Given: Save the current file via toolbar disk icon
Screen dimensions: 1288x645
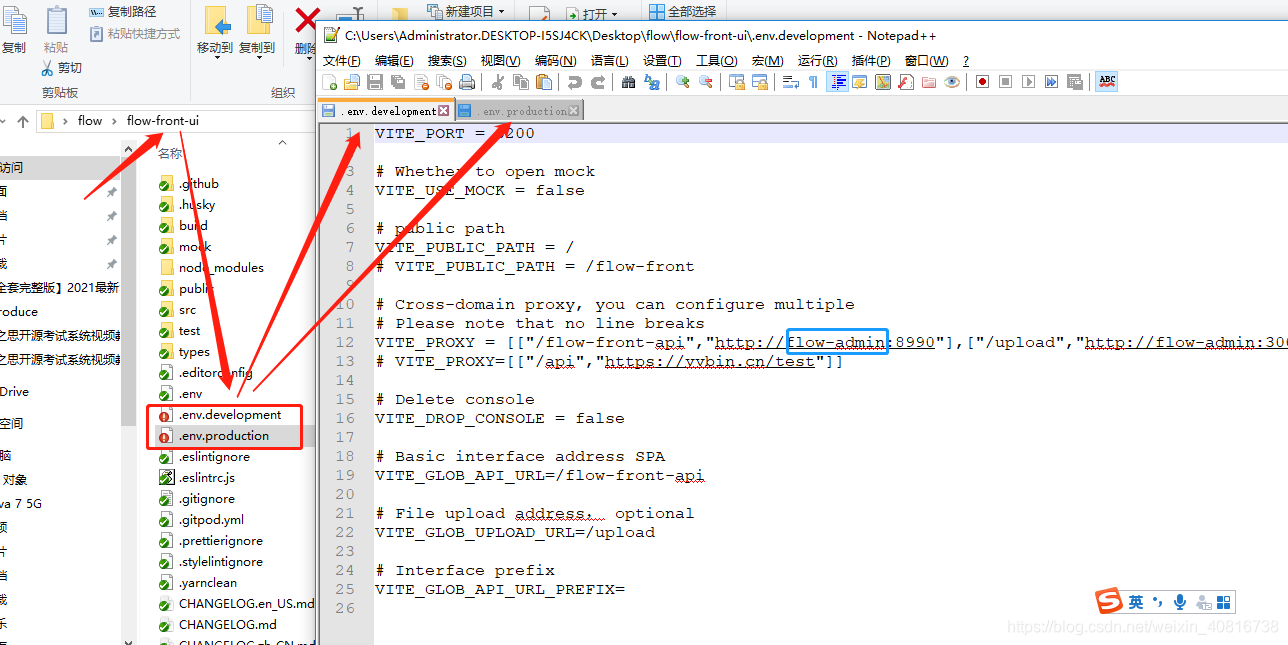Looking at the screenshot, I should click(x=375, y=82).
